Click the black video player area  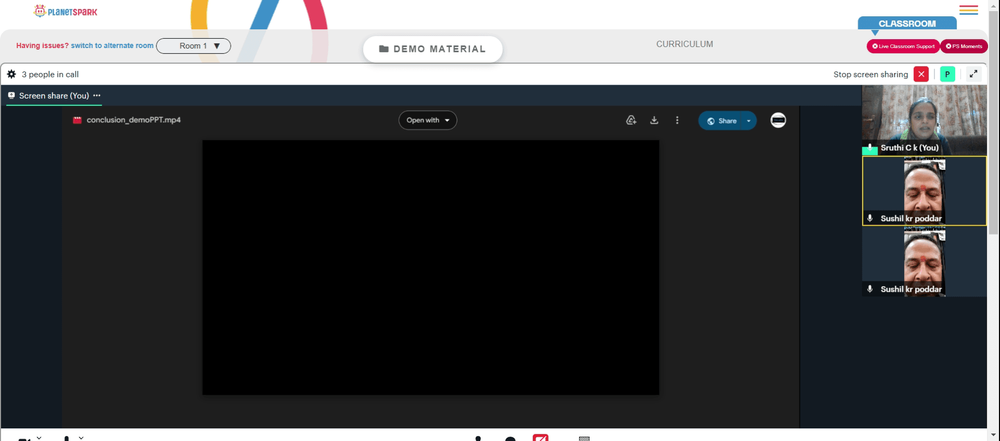(430, 267)
